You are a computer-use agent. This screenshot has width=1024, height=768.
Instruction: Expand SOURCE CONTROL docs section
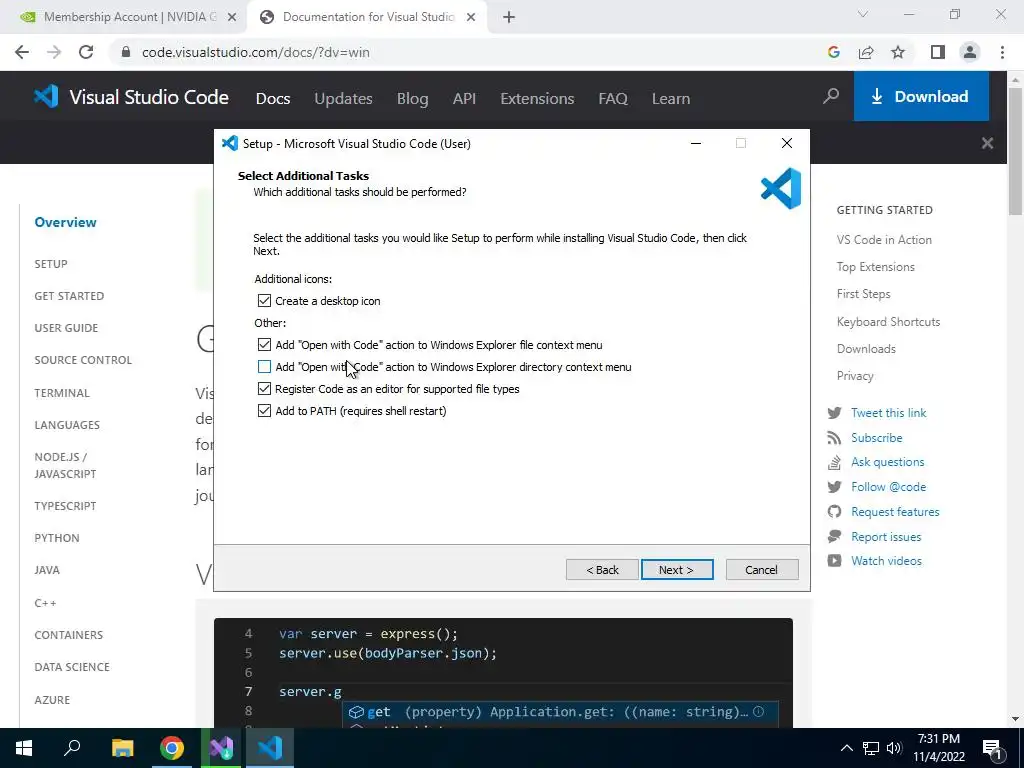click(x=83, y=360)
